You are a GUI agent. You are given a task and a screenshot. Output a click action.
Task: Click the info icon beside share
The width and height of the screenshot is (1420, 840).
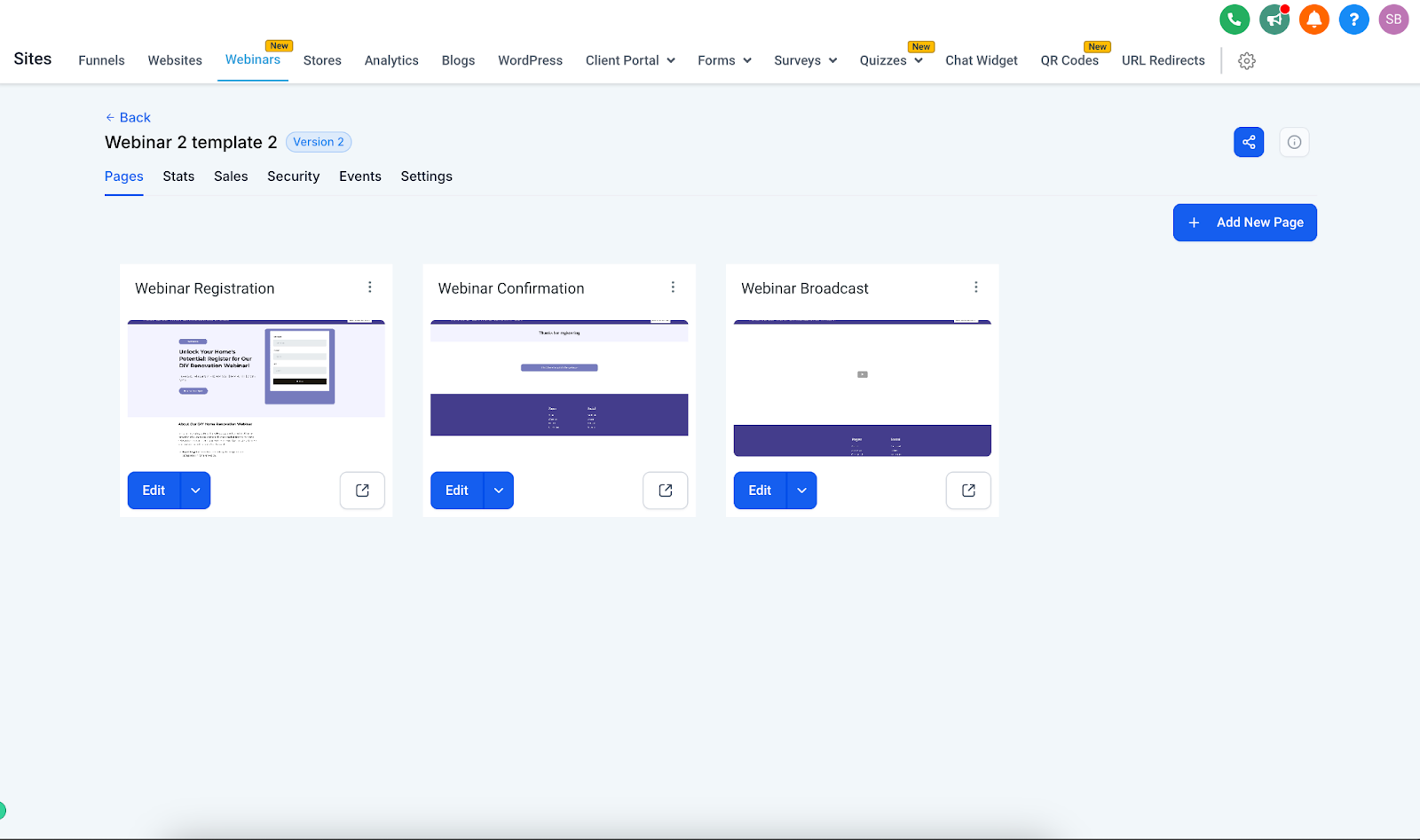[1294, 142]
